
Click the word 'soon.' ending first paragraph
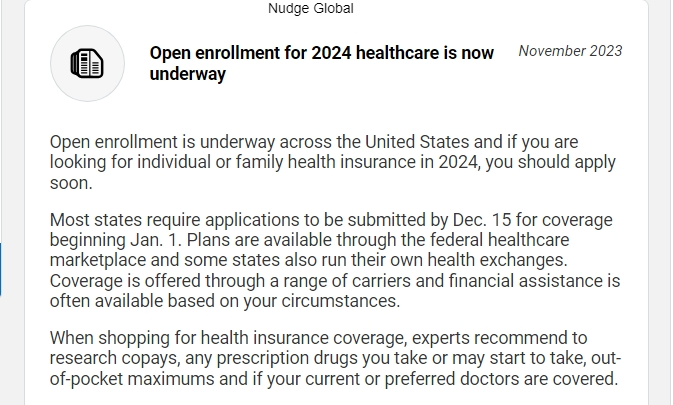tap(71, 183)
